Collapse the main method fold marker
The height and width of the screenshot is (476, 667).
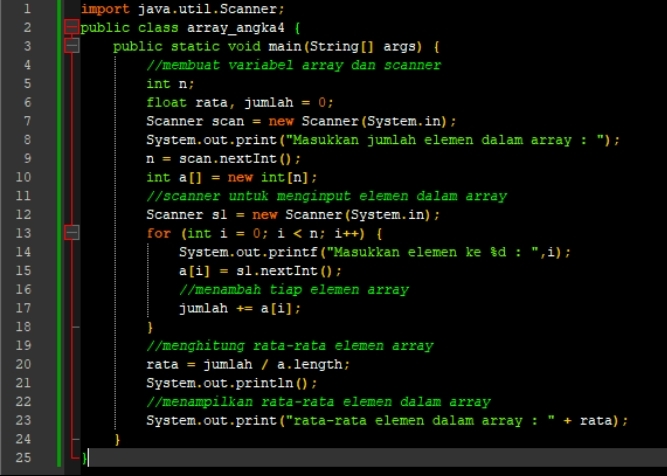click(71, 46)
